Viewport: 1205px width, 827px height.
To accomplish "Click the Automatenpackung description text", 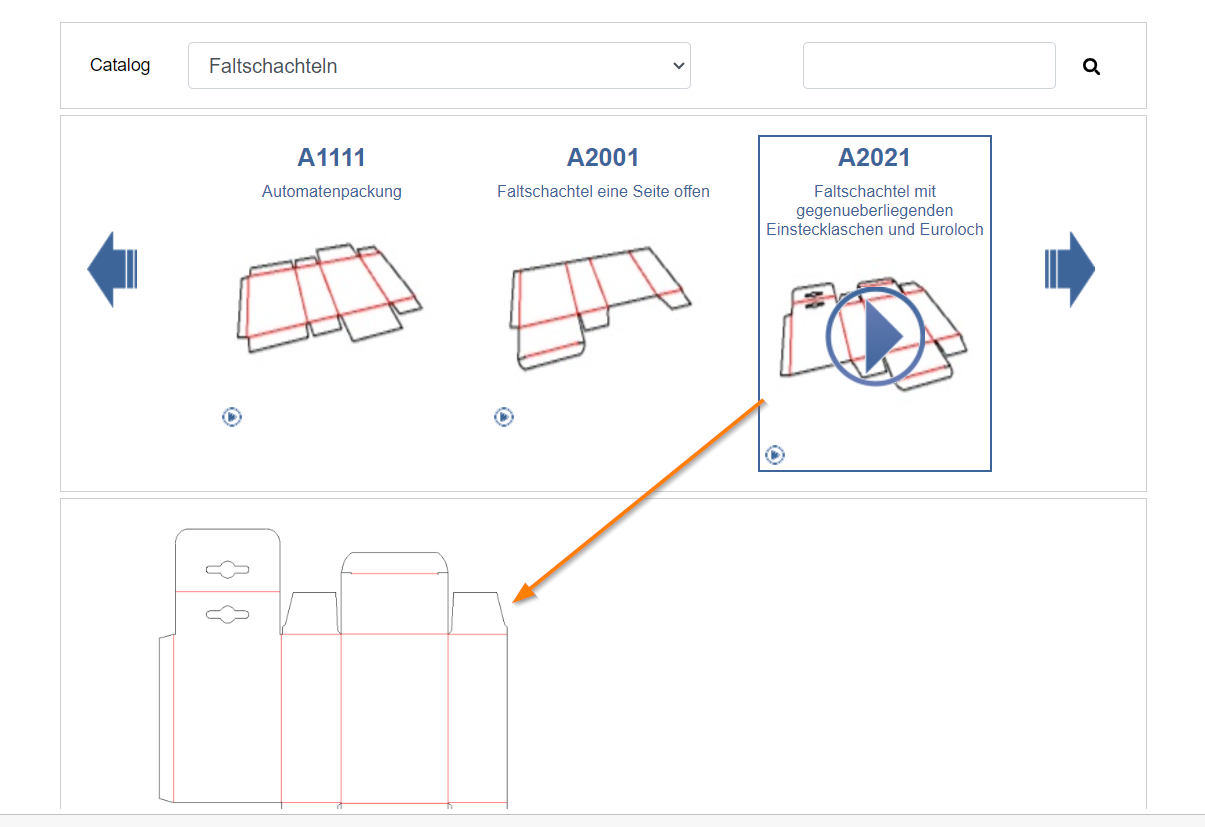I will click(x=332, y=191).
